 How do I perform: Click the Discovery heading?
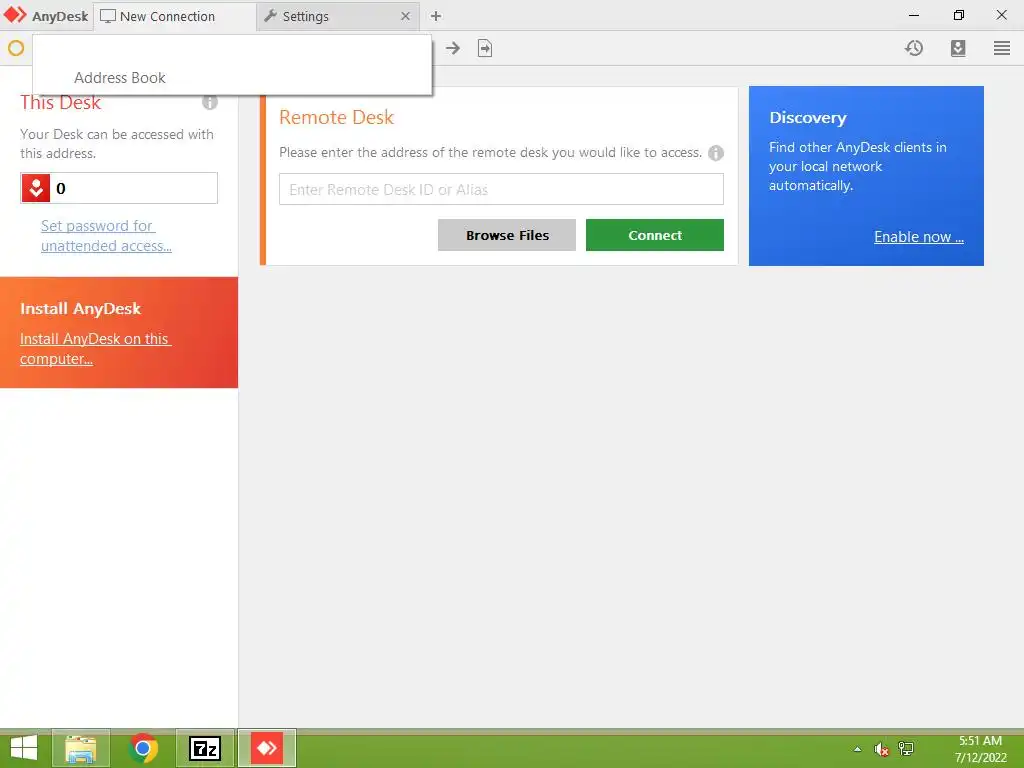point(808,118)
